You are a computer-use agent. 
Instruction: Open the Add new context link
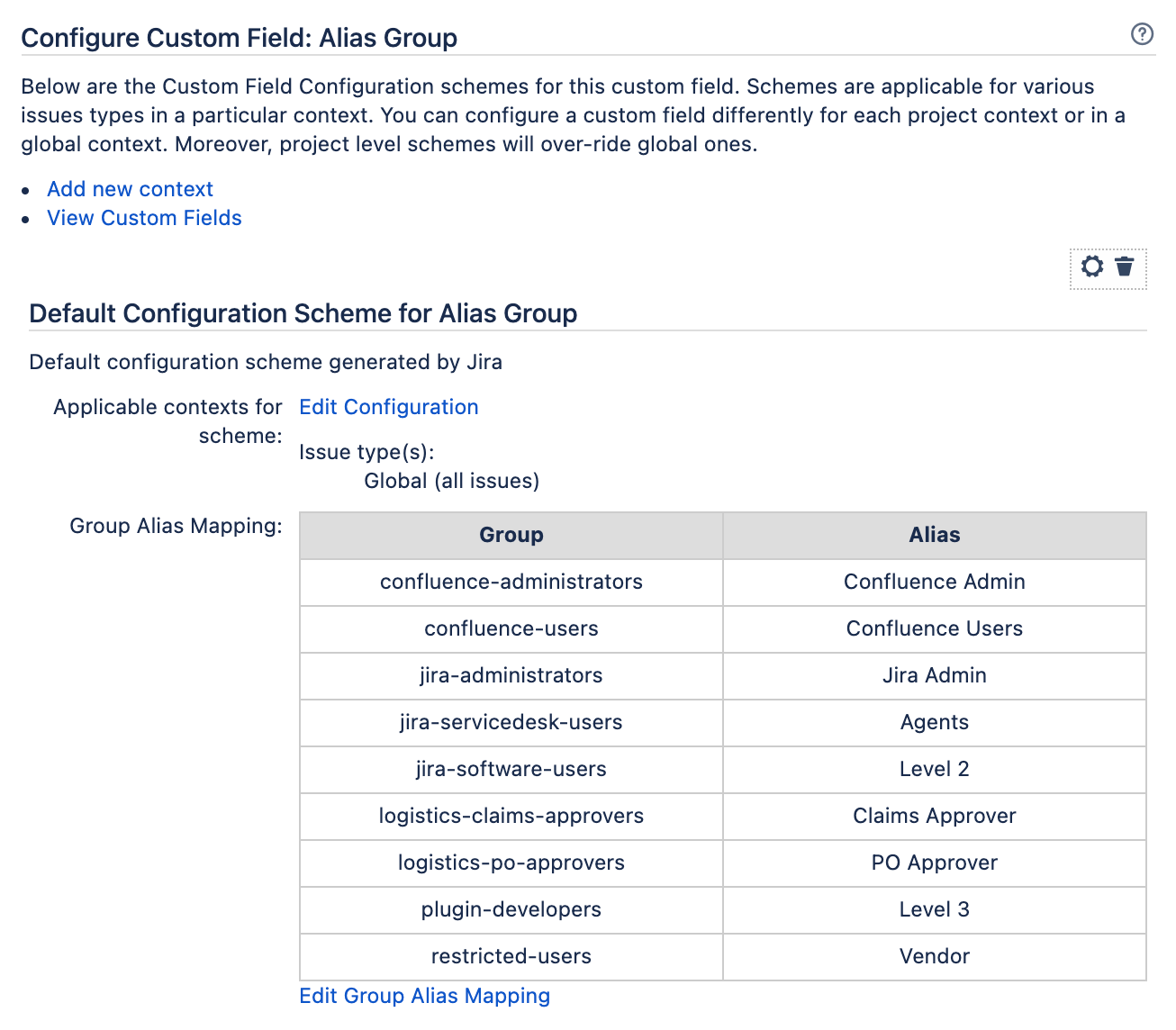[130, 189]
